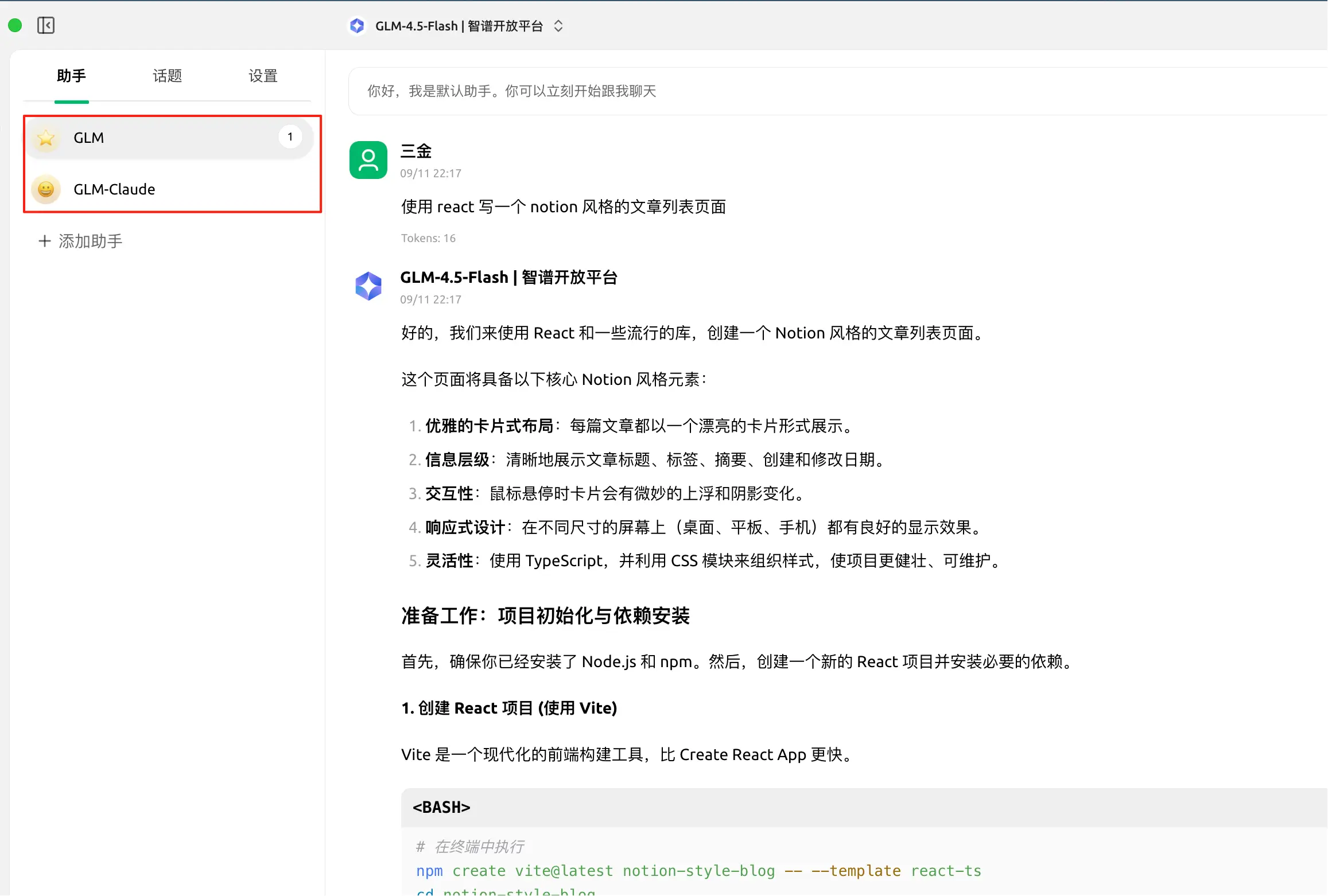Click the code comment 在终端中执行
Screen dimensions: 1328x896
tap(469, 847)
